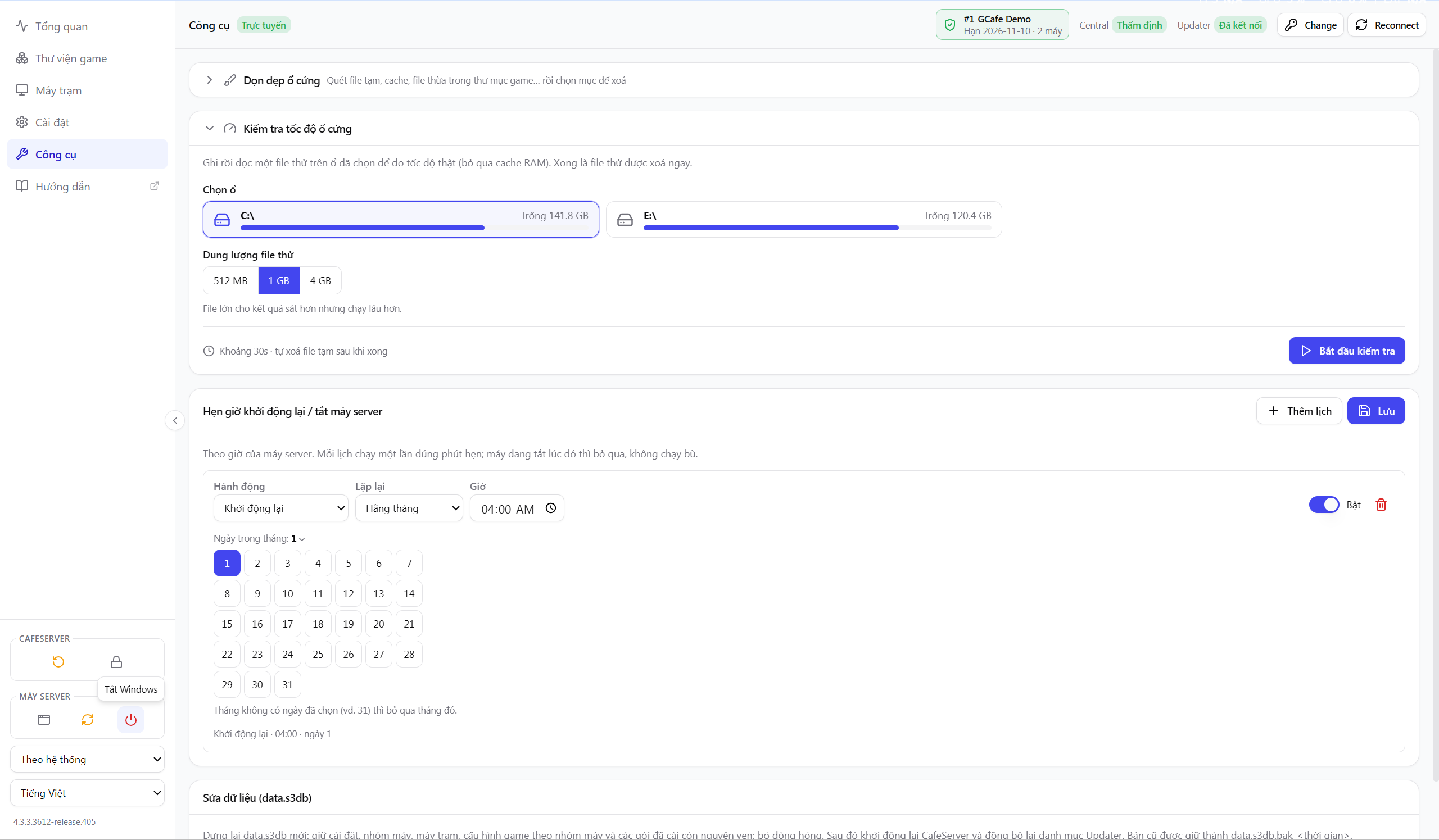Click the E:\ drive icon
Screen dimensions: 1439x840
coord(625,220)
